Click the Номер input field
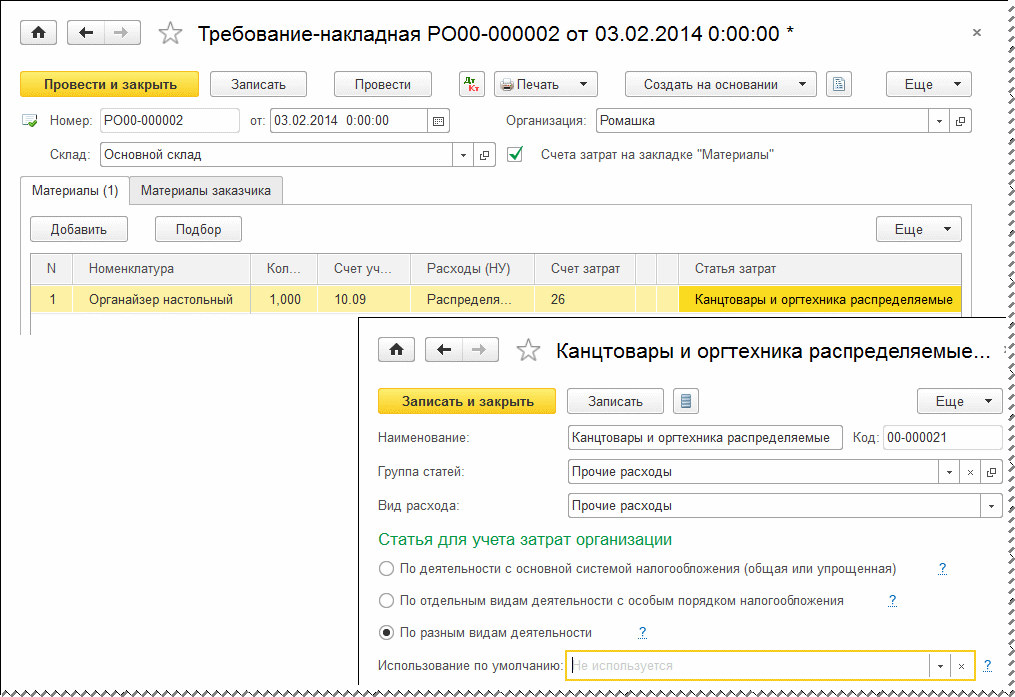Viewport: 1015px width, 697px height. (x=169, y=121)
